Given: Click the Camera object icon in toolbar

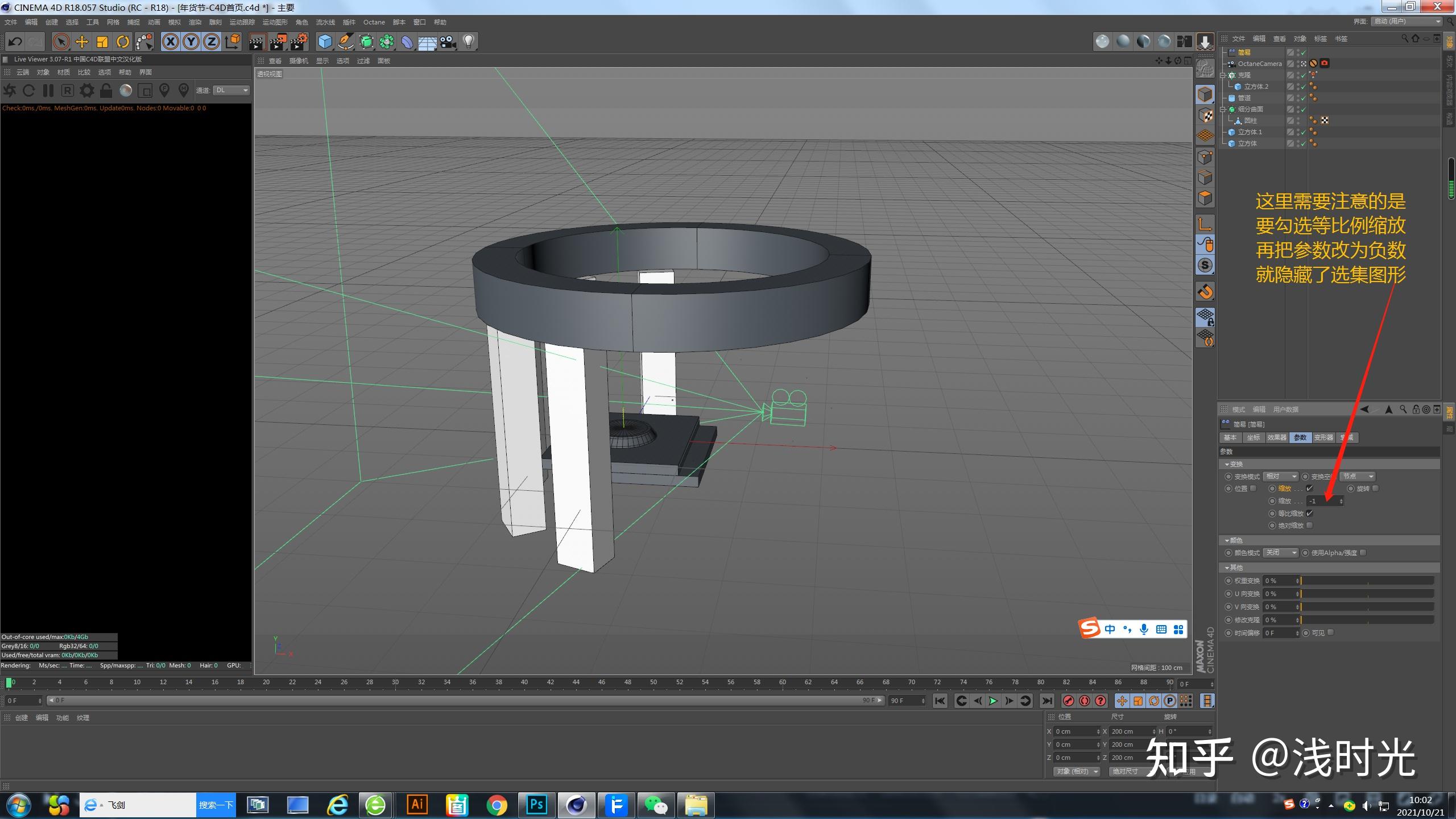Looking at the screenshot, I should [x=448, y=42].
